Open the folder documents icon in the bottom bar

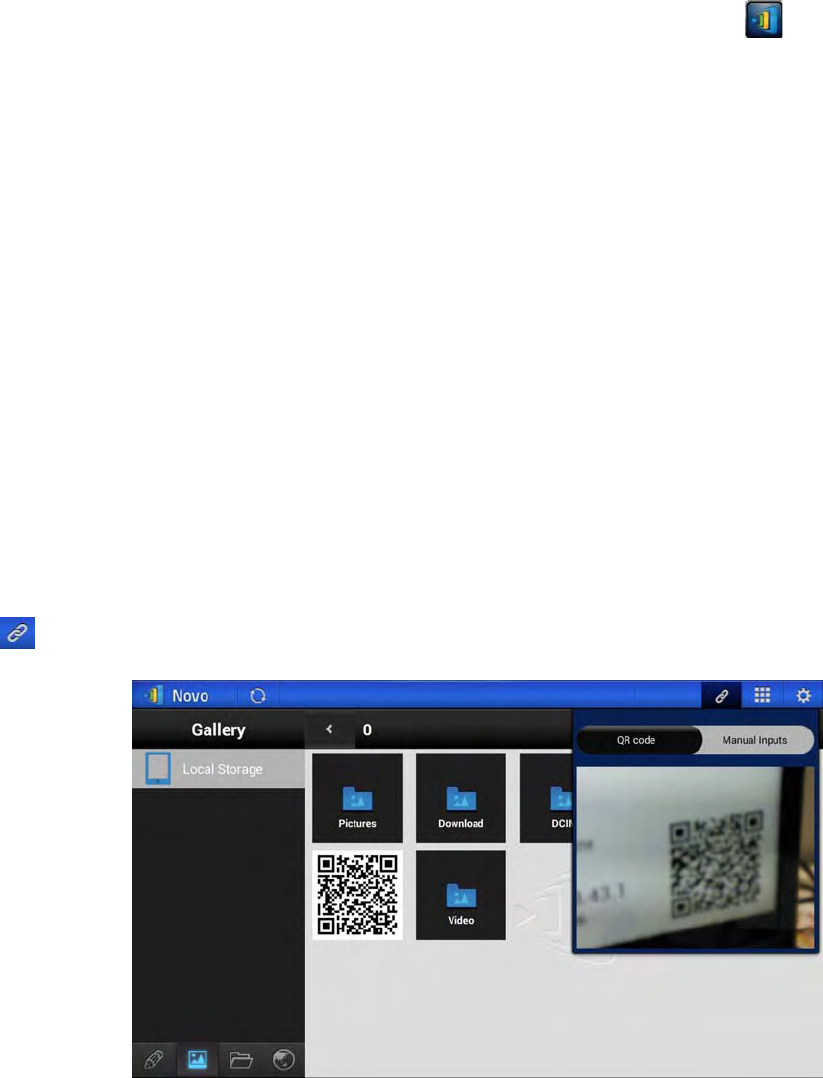[241, 1059]
